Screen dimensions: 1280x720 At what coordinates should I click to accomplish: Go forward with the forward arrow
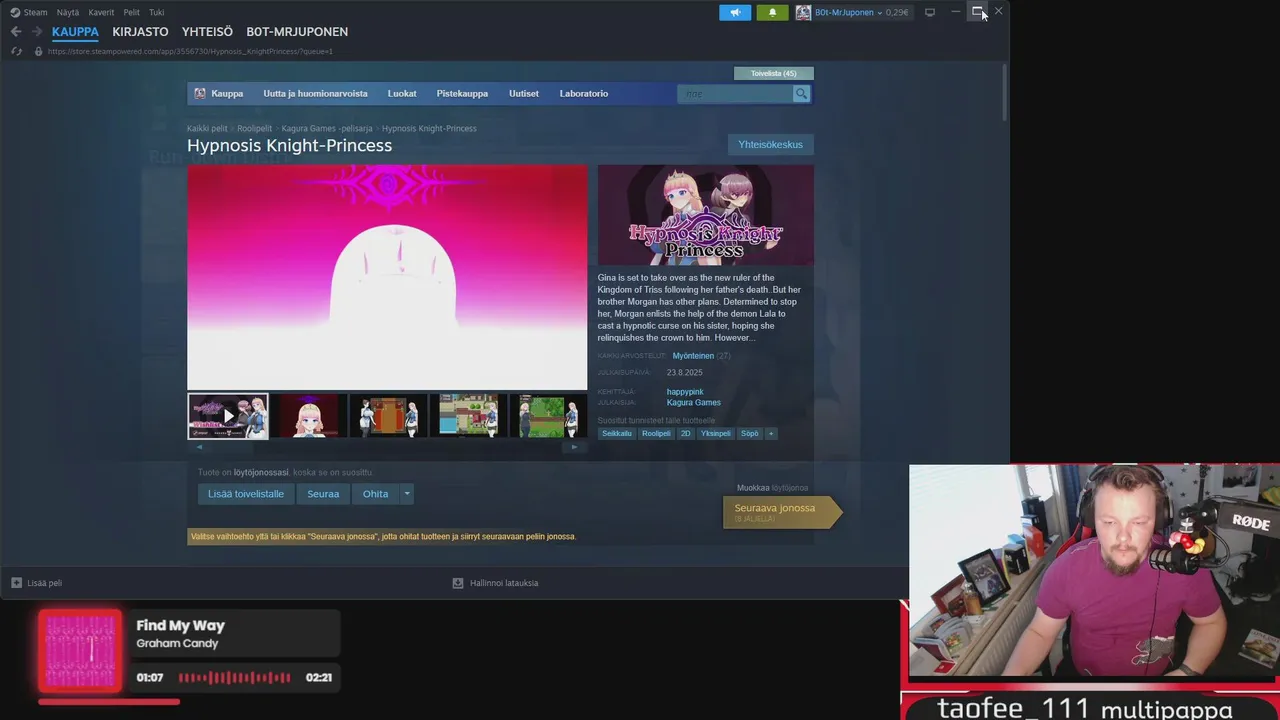tap(37, 32)
